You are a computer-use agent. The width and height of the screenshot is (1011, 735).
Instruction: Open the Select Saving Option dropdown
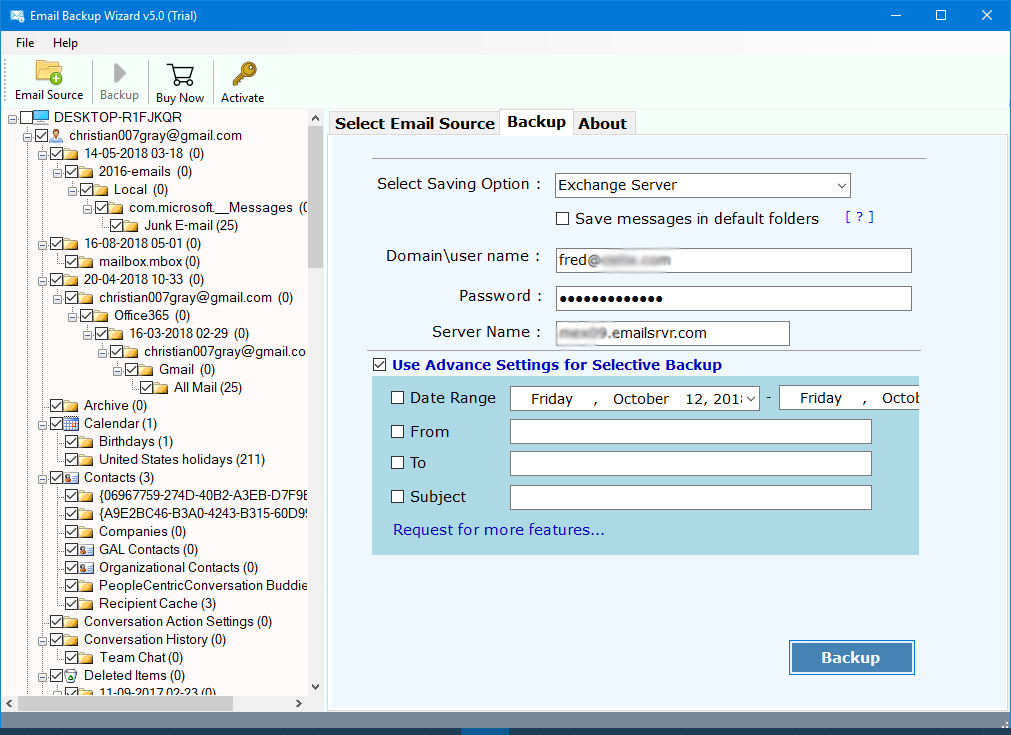[x=841, y=186]
